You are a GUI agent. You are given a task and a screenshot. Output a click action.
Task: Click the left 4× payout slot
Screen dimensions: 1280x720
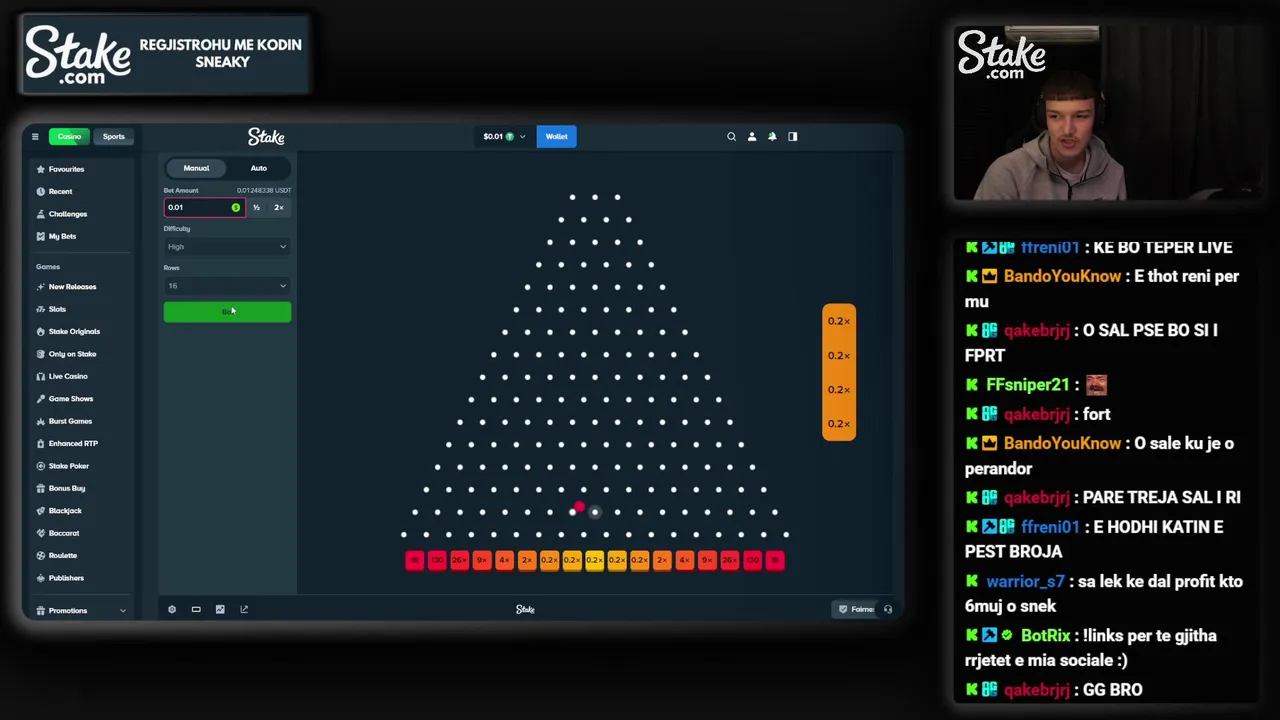[504, 560]
